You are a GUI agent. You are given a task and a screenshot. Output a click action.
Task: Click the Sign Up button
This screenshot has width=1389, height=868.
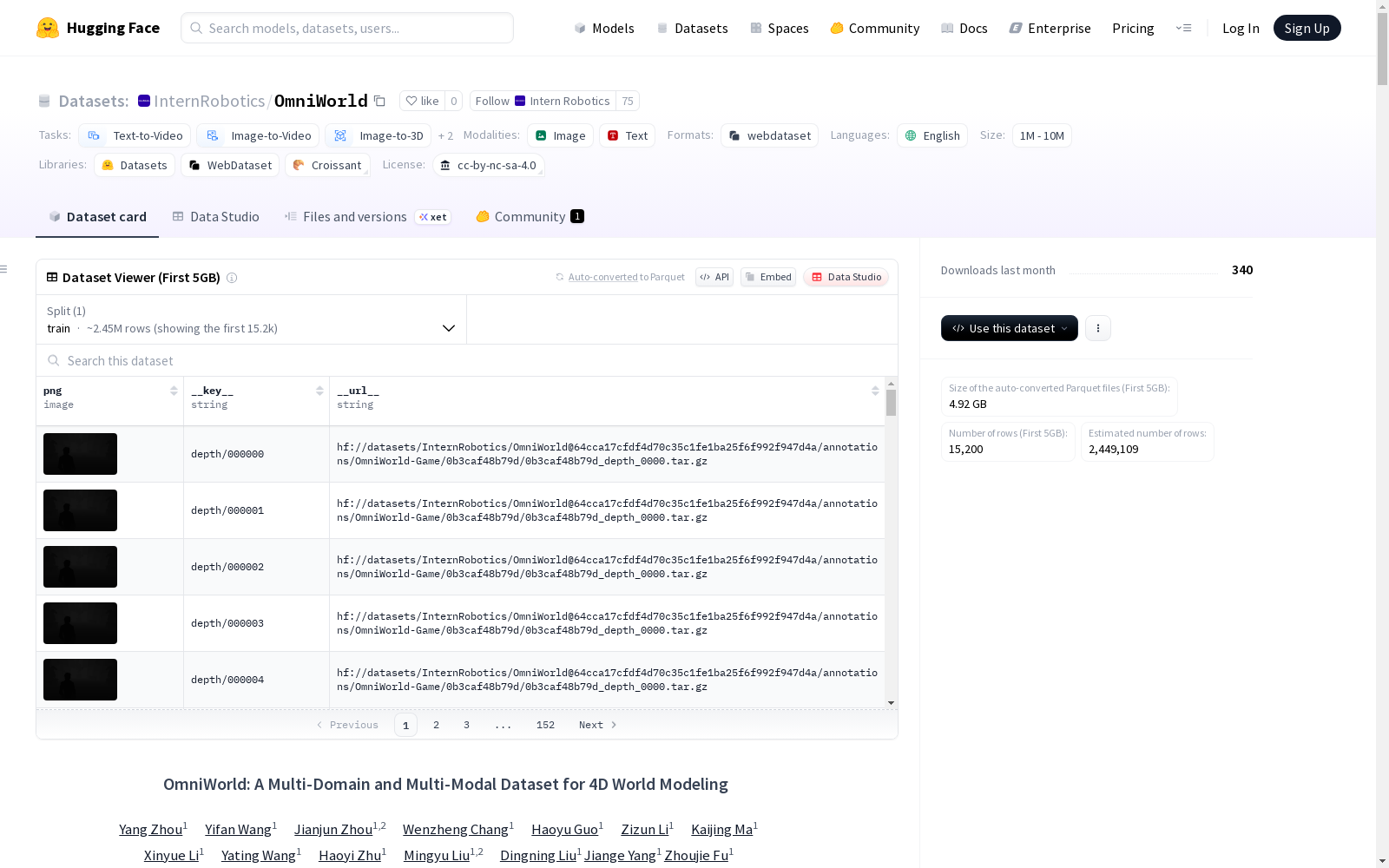pos(1307,28)
